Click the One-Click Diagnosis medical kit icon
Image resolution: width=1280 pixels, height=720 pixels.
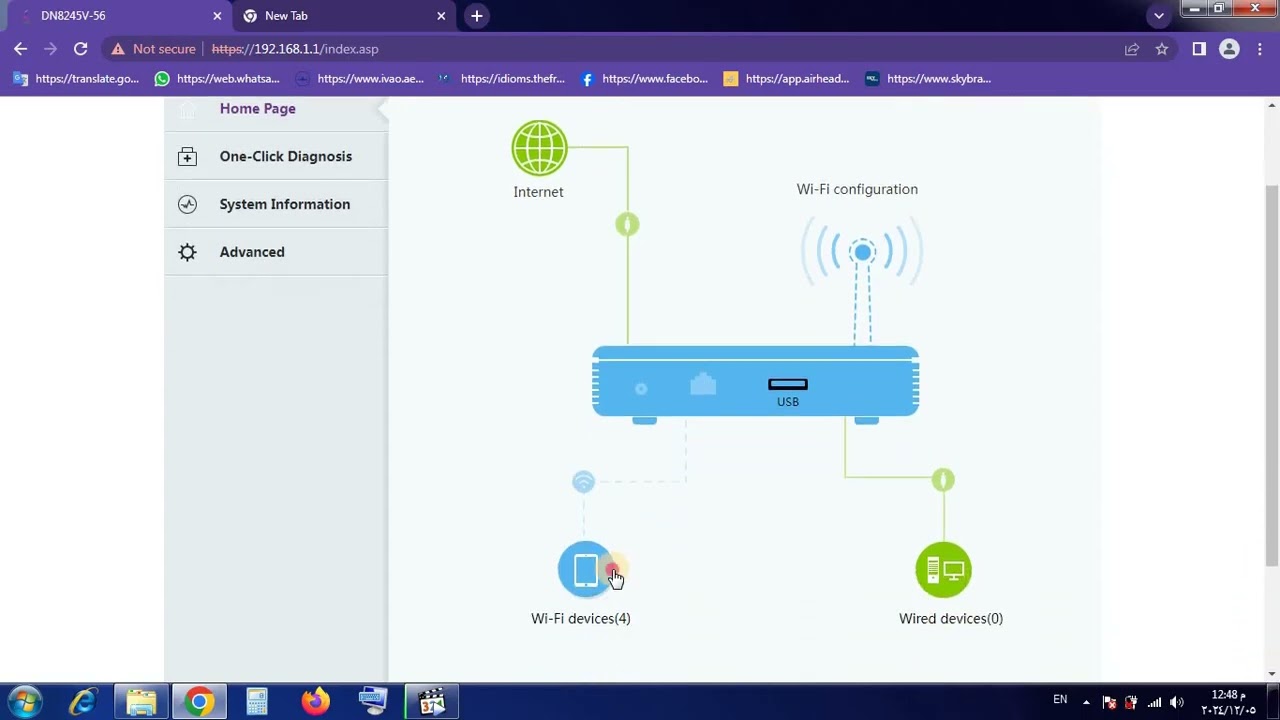187,157
